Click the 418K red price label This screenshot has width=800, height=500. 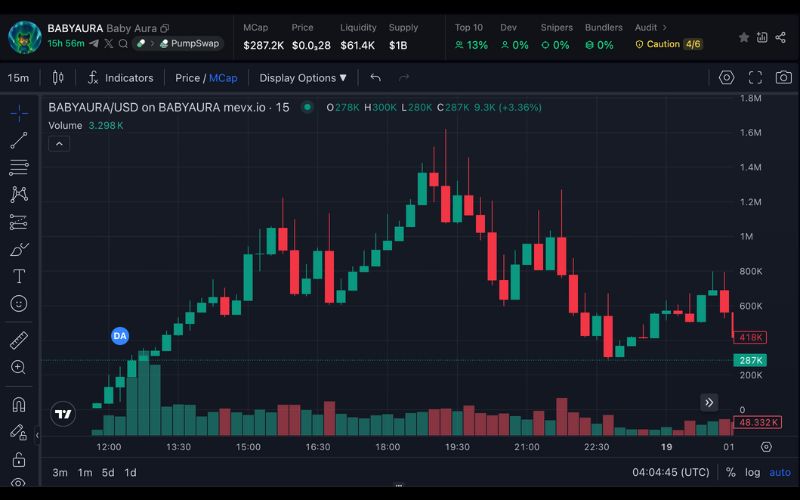tap(750, 337)
